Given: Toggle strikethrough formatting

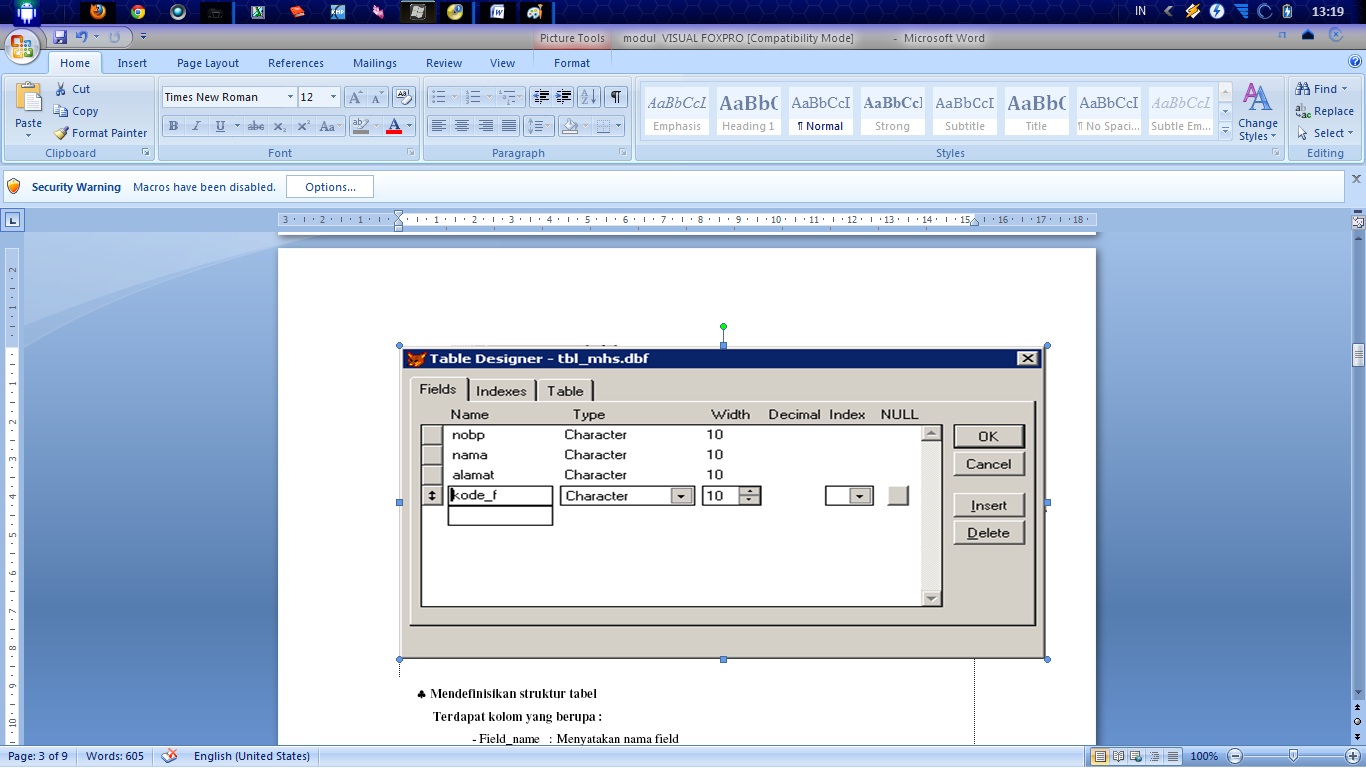Looking at the screenshot, I should pyautogui.click(x=256, y=126).
